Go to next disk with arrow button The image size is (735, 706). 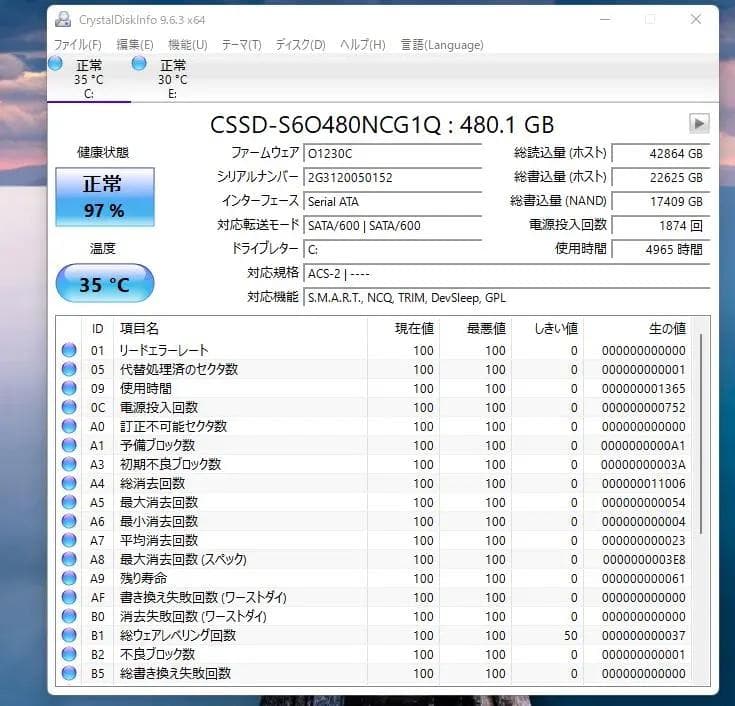(x=699, y=124)
